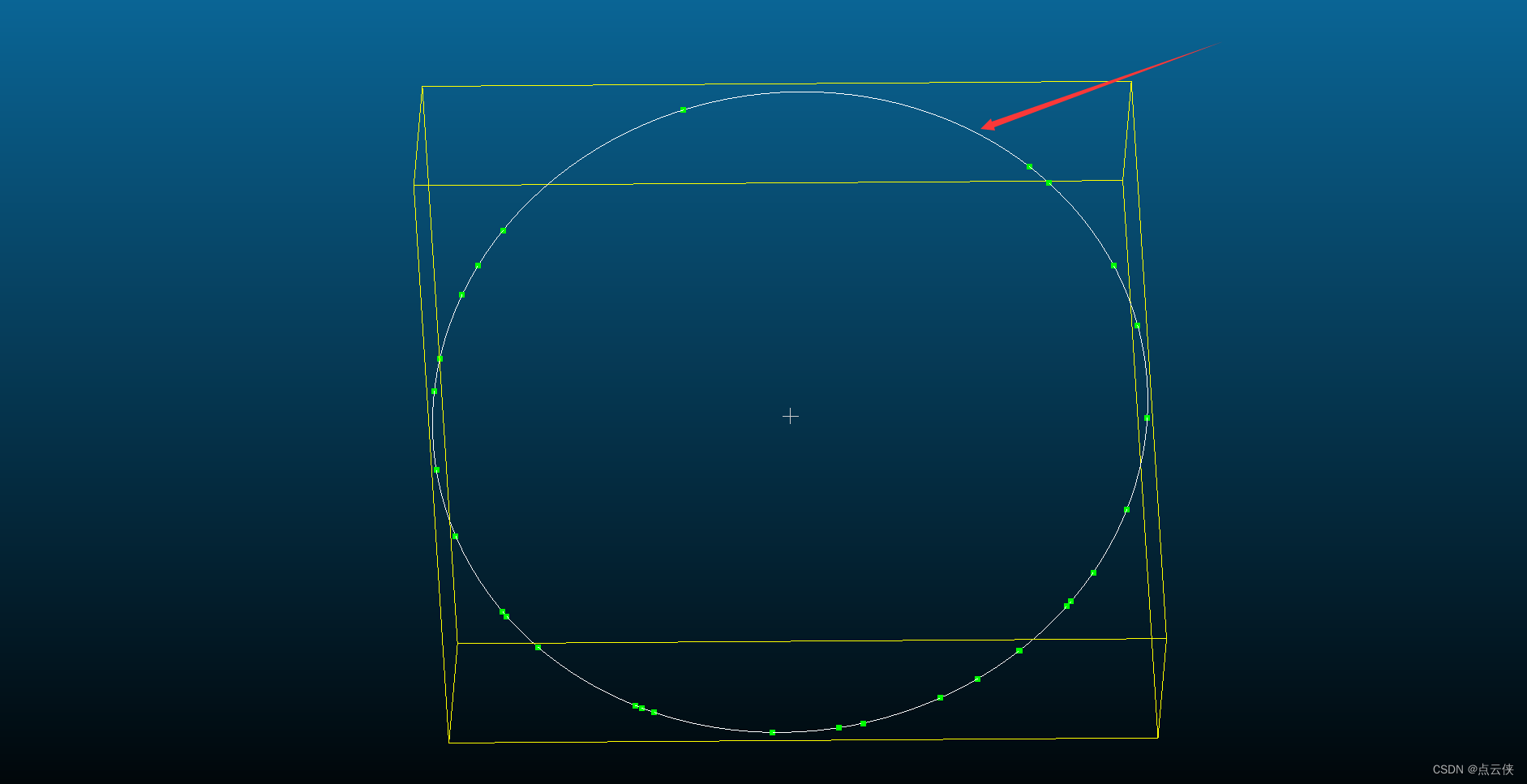The height and width of the screenshot is (784, 1527).
Task: Click the white center crosshair marker
Action: click(x=791, y=416)
